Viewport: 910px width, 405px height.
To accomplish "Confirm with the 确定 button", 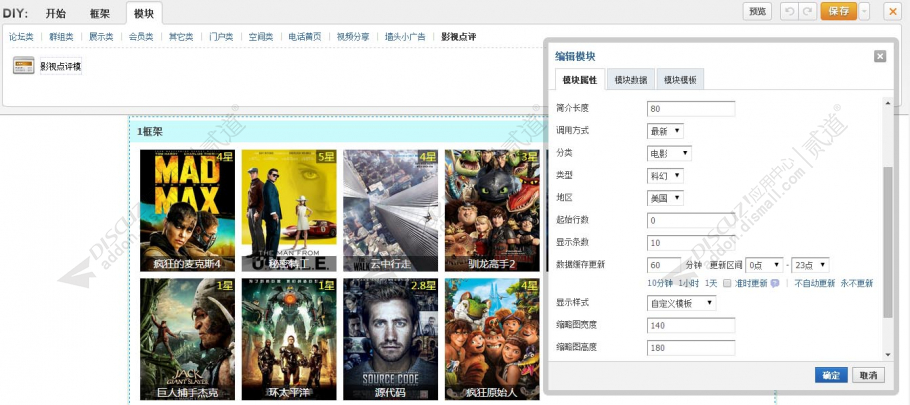I will (x=831, y=375).
